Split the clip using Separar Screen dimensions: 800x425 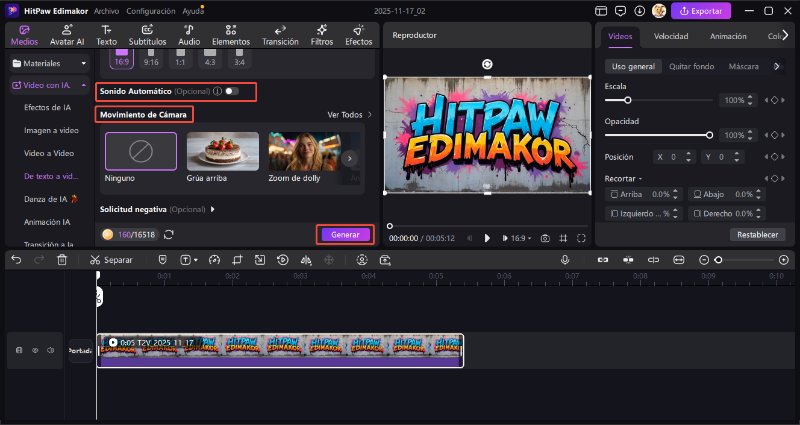point(111,260)
